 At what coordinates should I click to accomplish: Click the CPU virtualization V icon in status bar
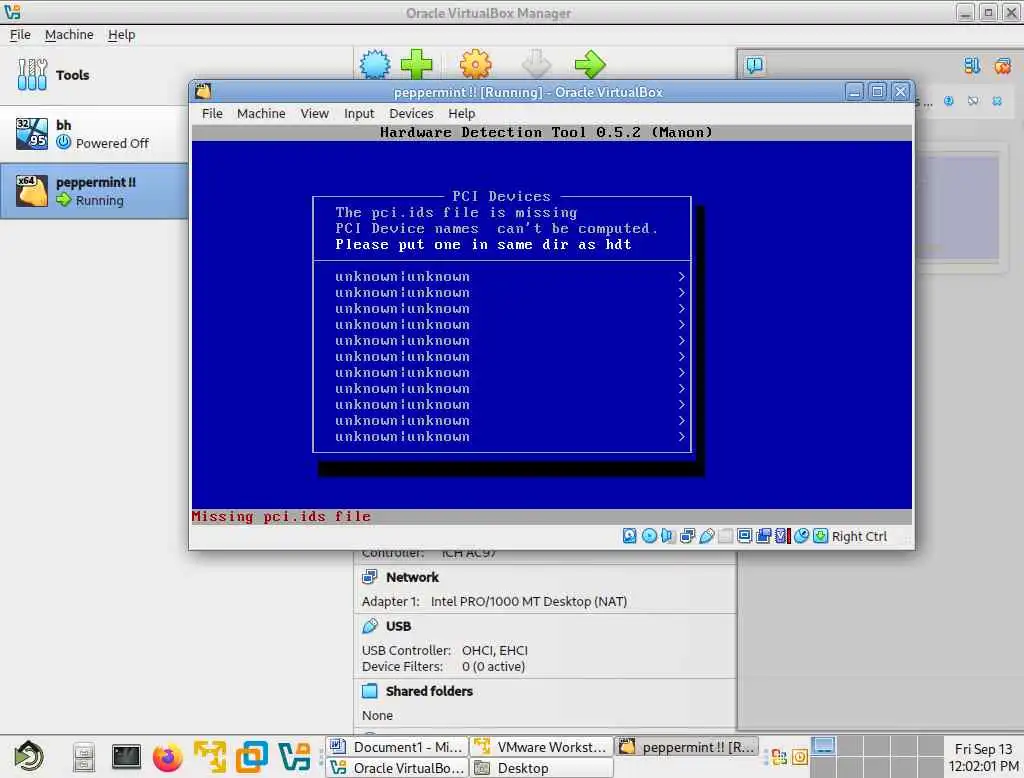coord(782,536)
